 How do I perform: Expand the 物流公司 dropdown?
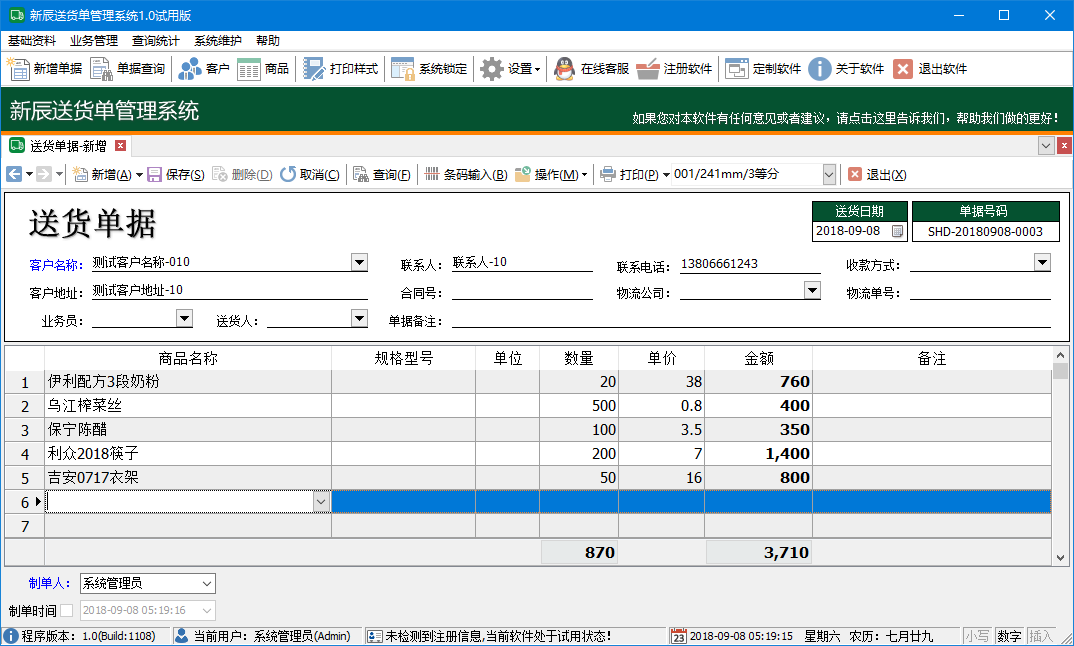point(812,290)
